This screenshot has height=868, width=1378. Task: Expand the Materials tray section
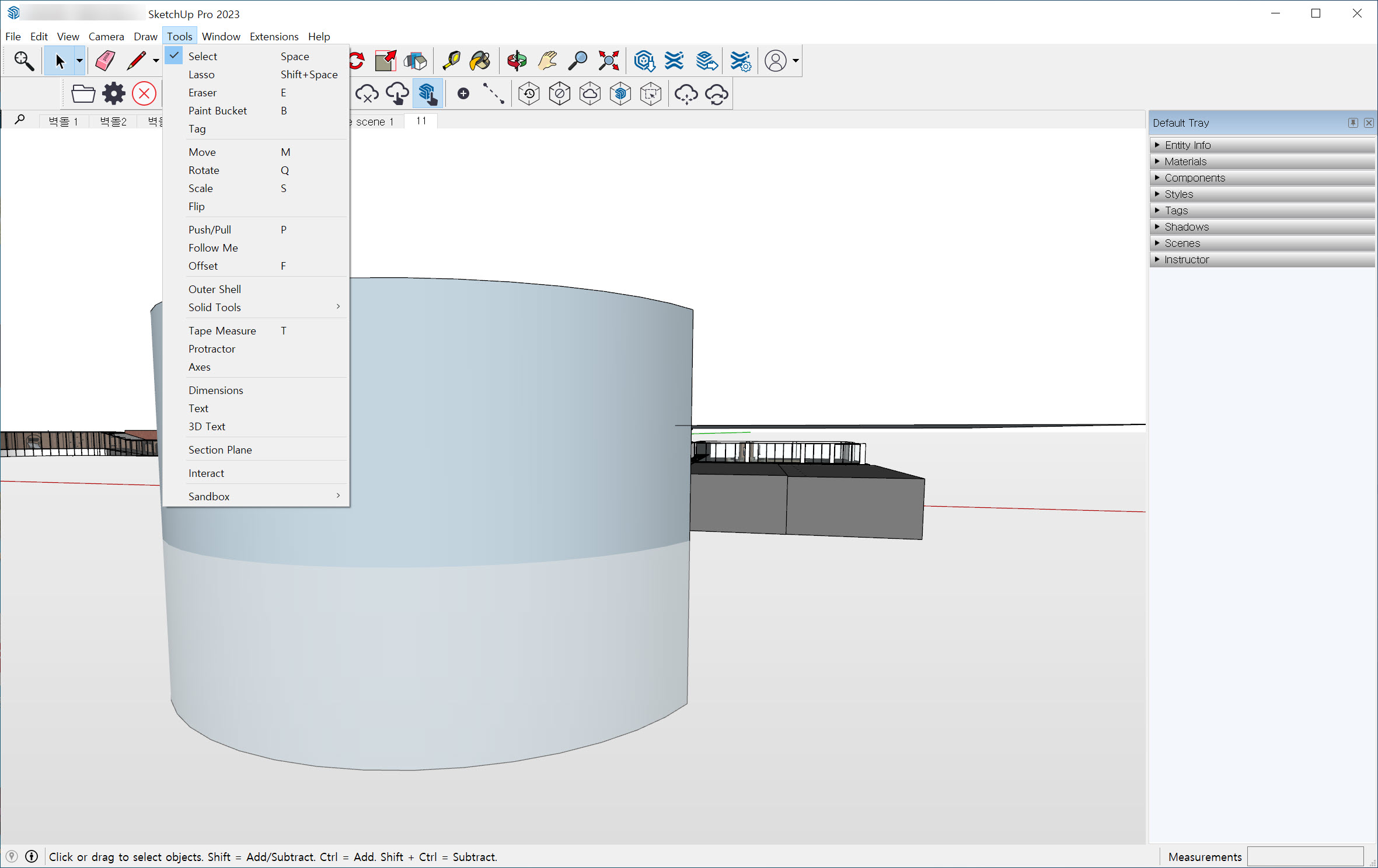pos(1185,161)
